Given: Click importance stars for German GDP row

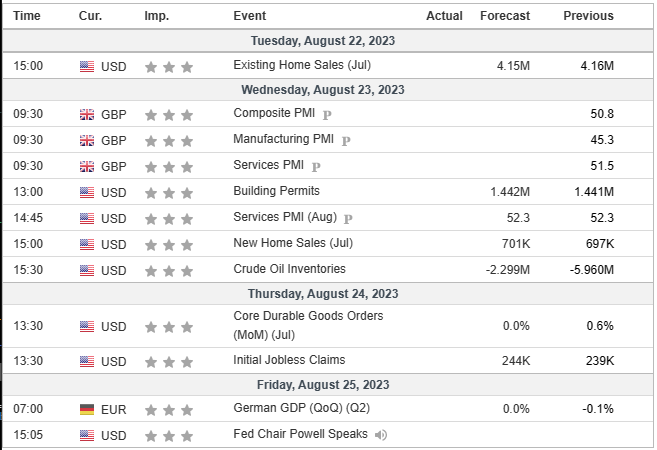Looking at the screenshot, I should click(168, 409).
